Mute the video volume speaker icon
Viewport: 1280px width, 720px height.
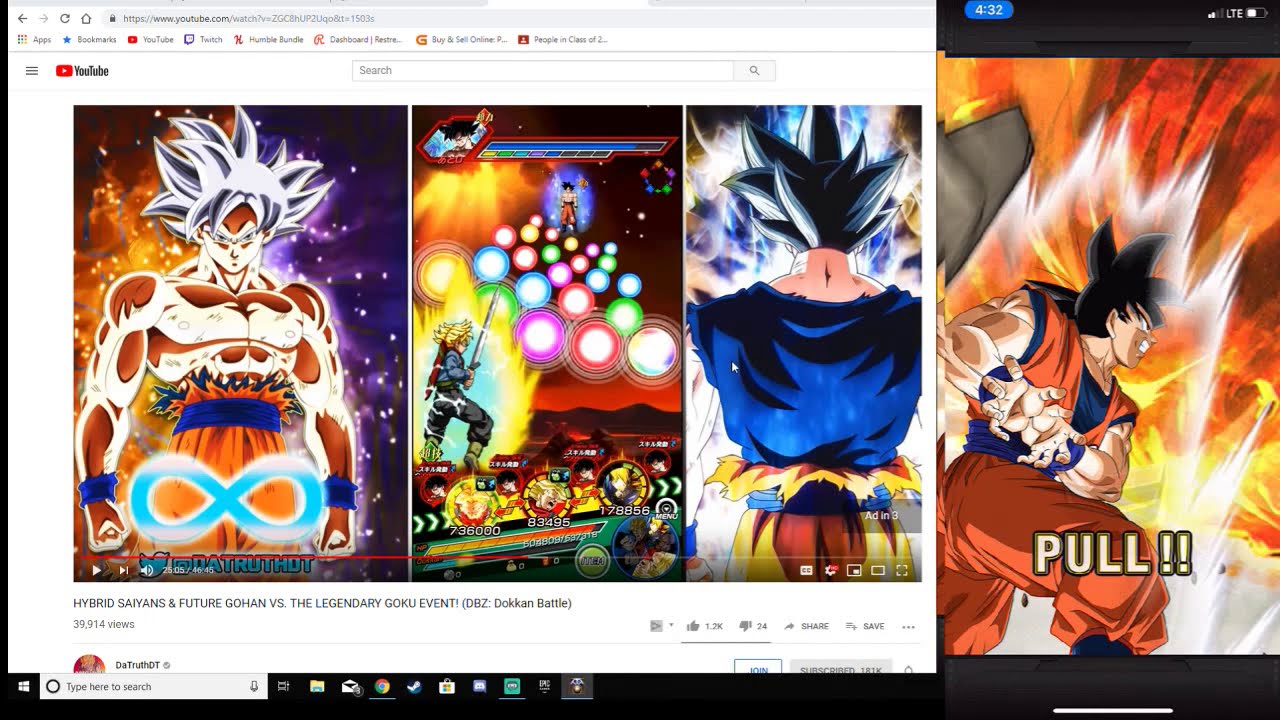pyautogui.click(x=147, y=570)
